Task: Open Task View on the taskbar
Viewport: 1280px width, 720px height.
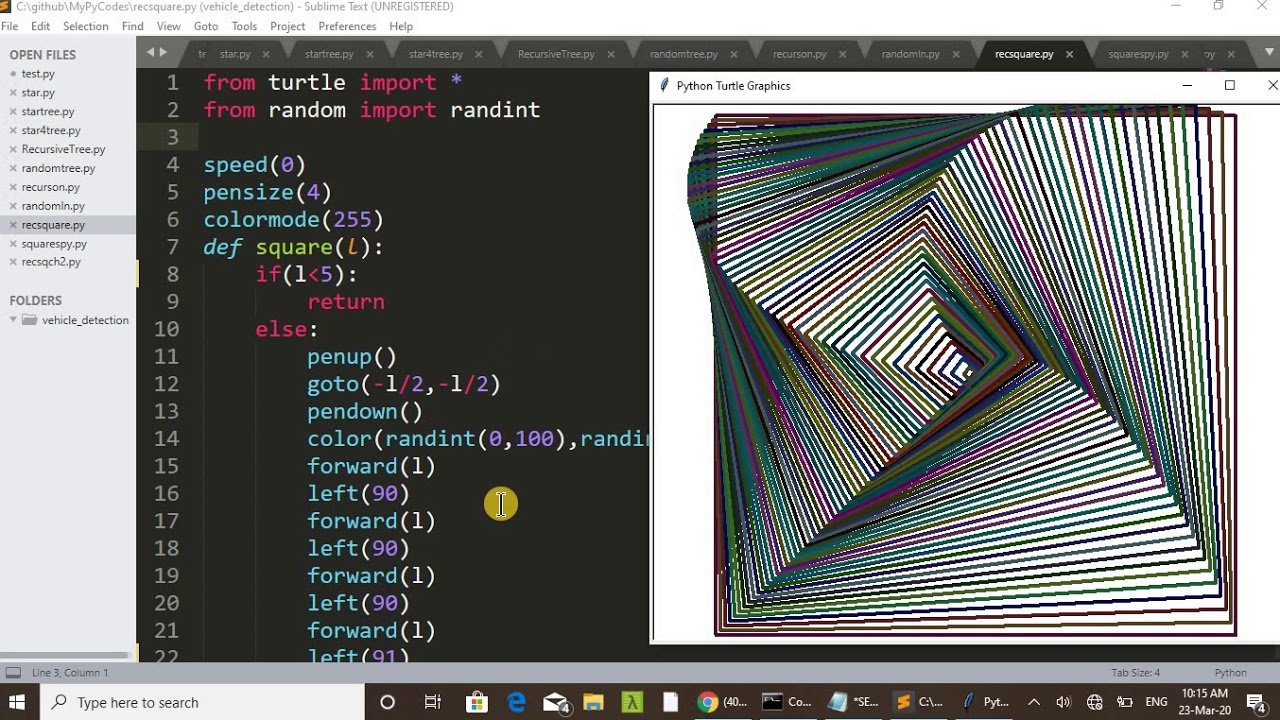Action: [432, 702]
